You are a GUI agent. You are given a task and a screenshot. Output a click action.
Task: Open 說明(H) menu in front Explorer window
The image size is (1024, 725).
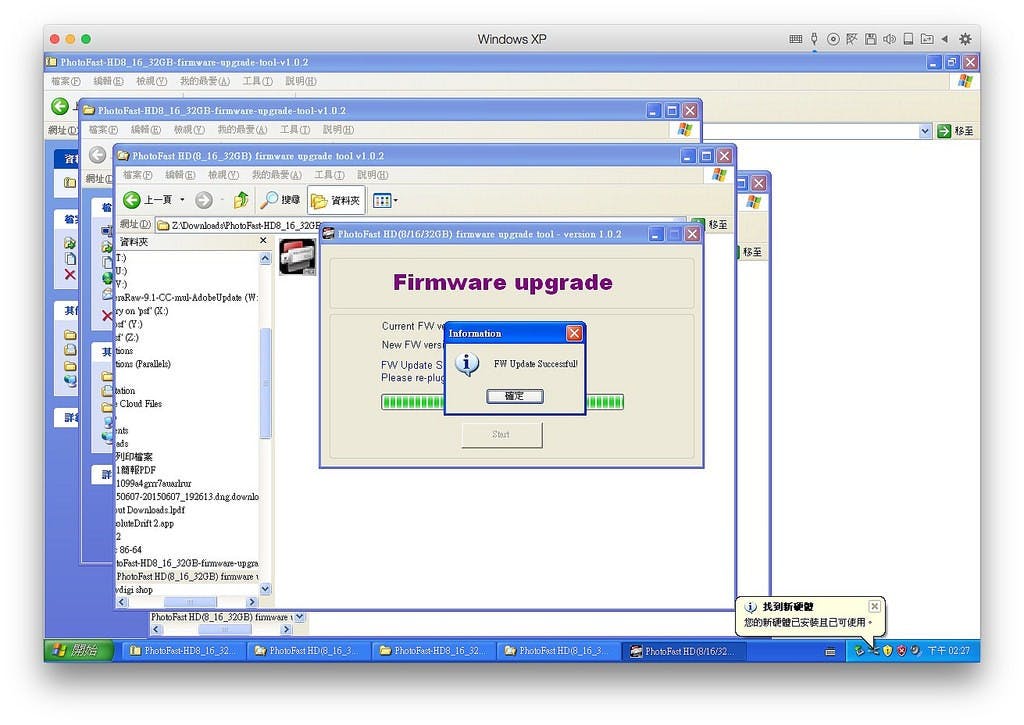pyautogui.click(x=372, y=175)
